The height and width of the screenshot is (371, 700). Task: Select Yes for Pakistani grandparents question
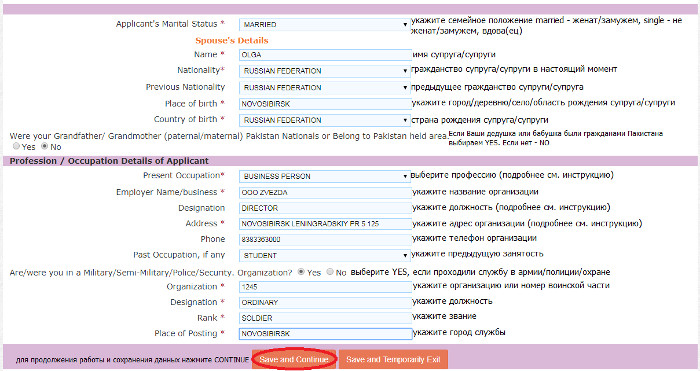tap(17, 146)
